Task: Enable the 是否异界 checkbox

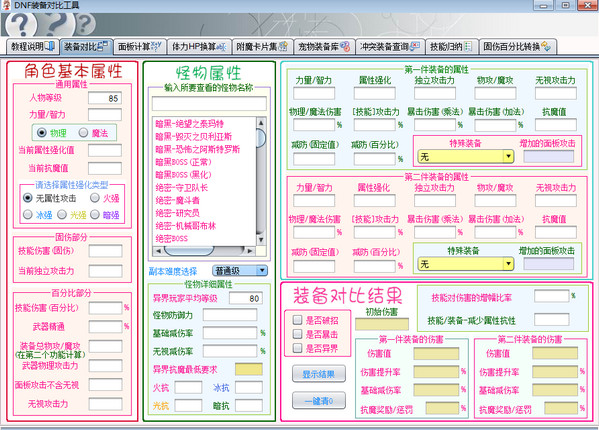Action: (297, 348)
